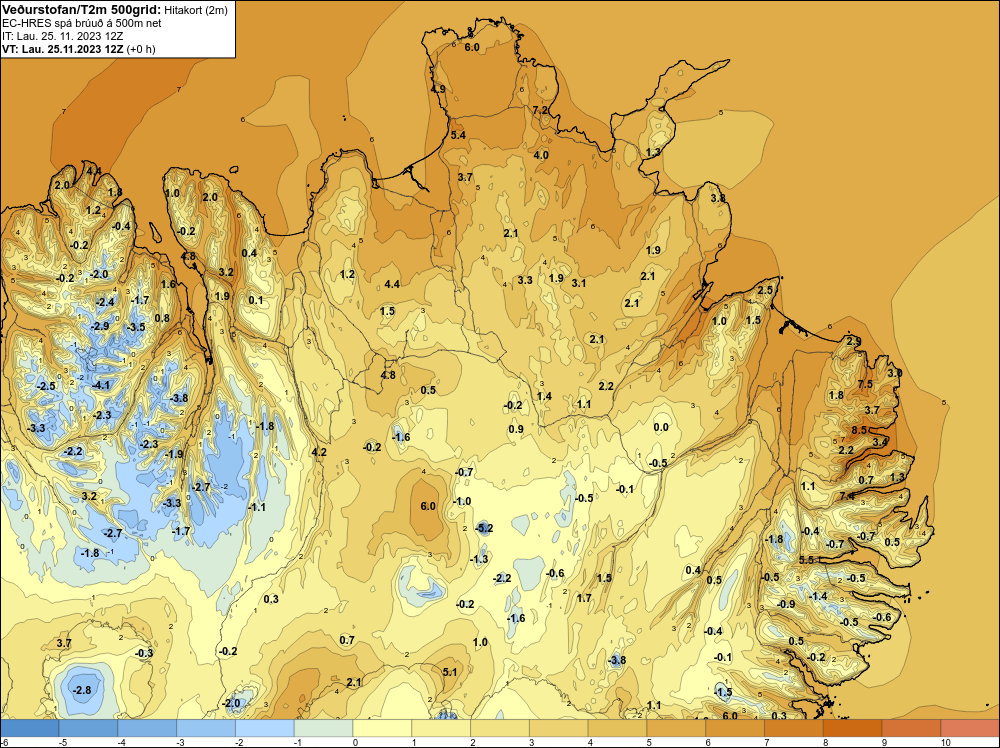1000x748 pixels.
Task: Click the 3.0 temperature value
Action: click(x=895, y=373)
